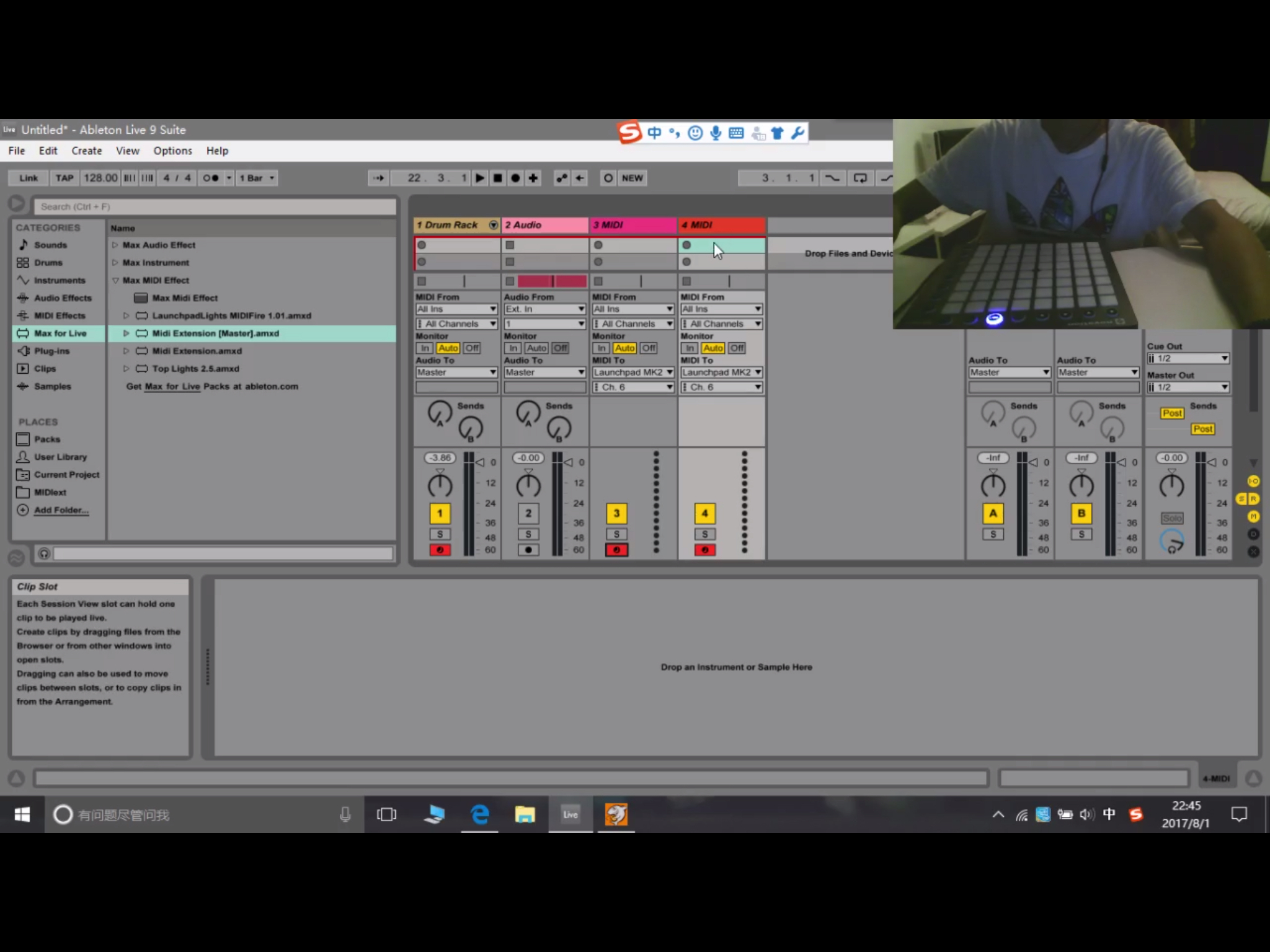The width and height of the screenshot is (1270, 952).
Task: Open Cue Out 1/2 dropdown
Action: pyautogui.click(x=1188, y=358)
